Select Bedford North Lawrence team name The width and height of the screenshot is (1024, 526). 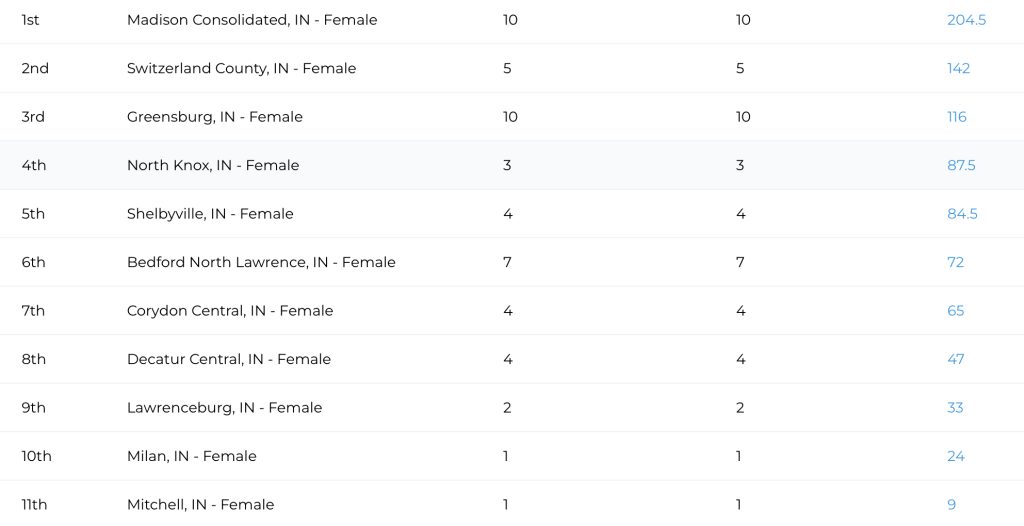[x=261, y=262]
